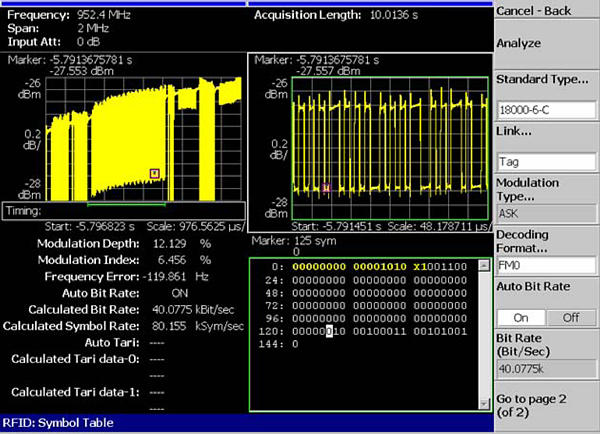
Task: Turn Auto Bit Rate Off
Action: (570, 316)
